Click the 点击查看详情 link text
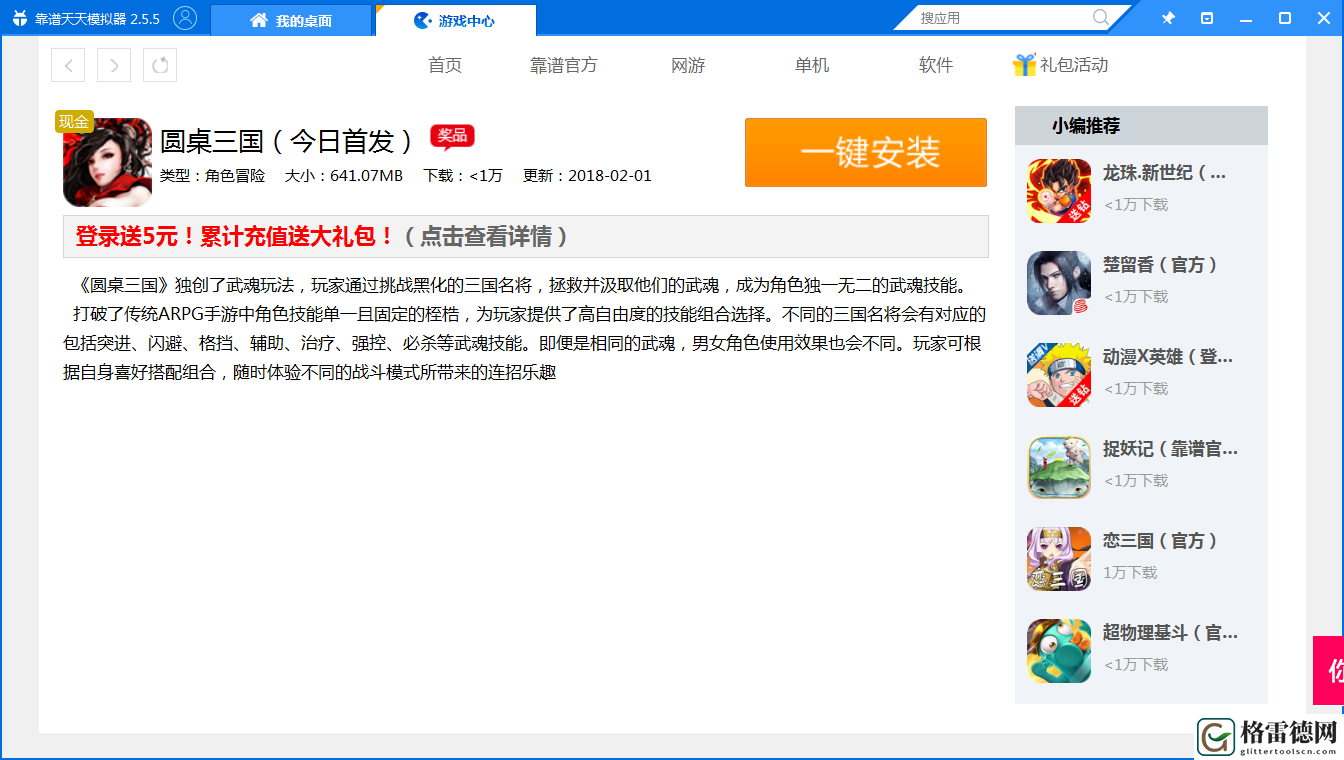Screen dimensions: 1344x760 click(x=486, y=237)
